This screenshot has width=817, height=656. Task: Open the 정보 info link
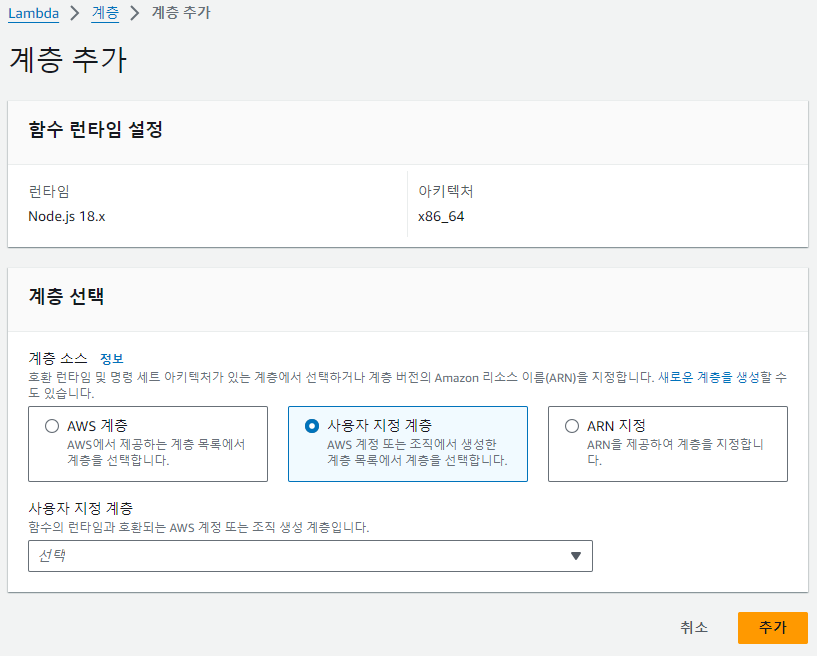112,358
